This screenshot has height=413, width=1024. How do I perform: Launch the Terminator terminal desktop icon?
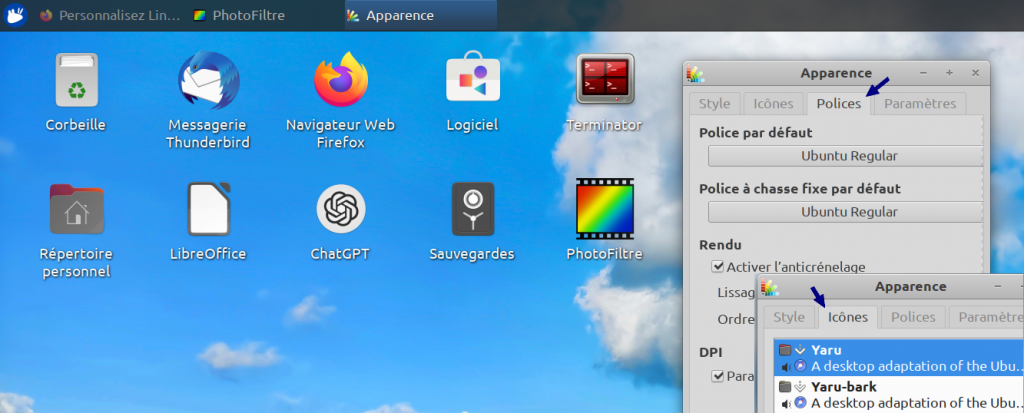[x=604, y=80]
